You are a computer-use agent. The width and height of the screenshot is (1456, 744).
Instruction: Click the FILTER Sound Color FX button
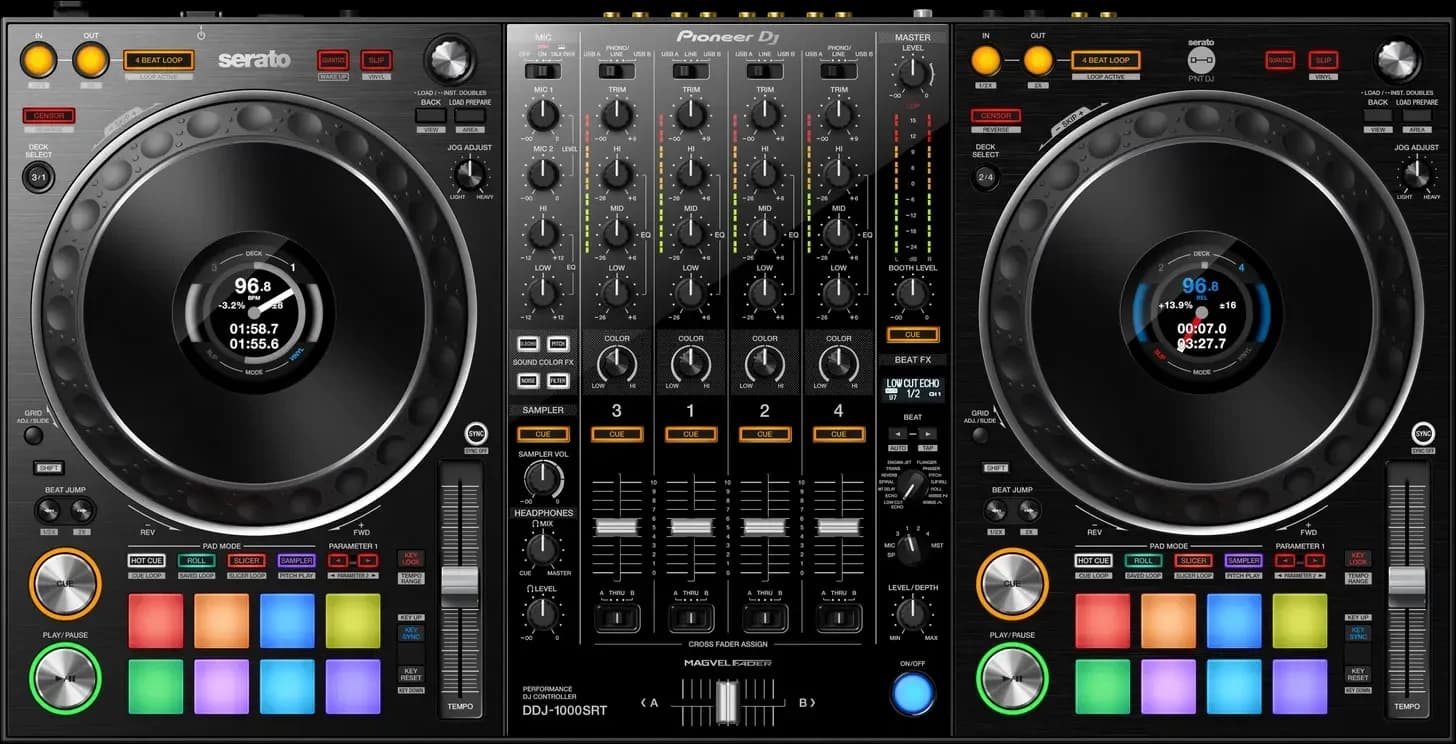[x=558, y=381]
